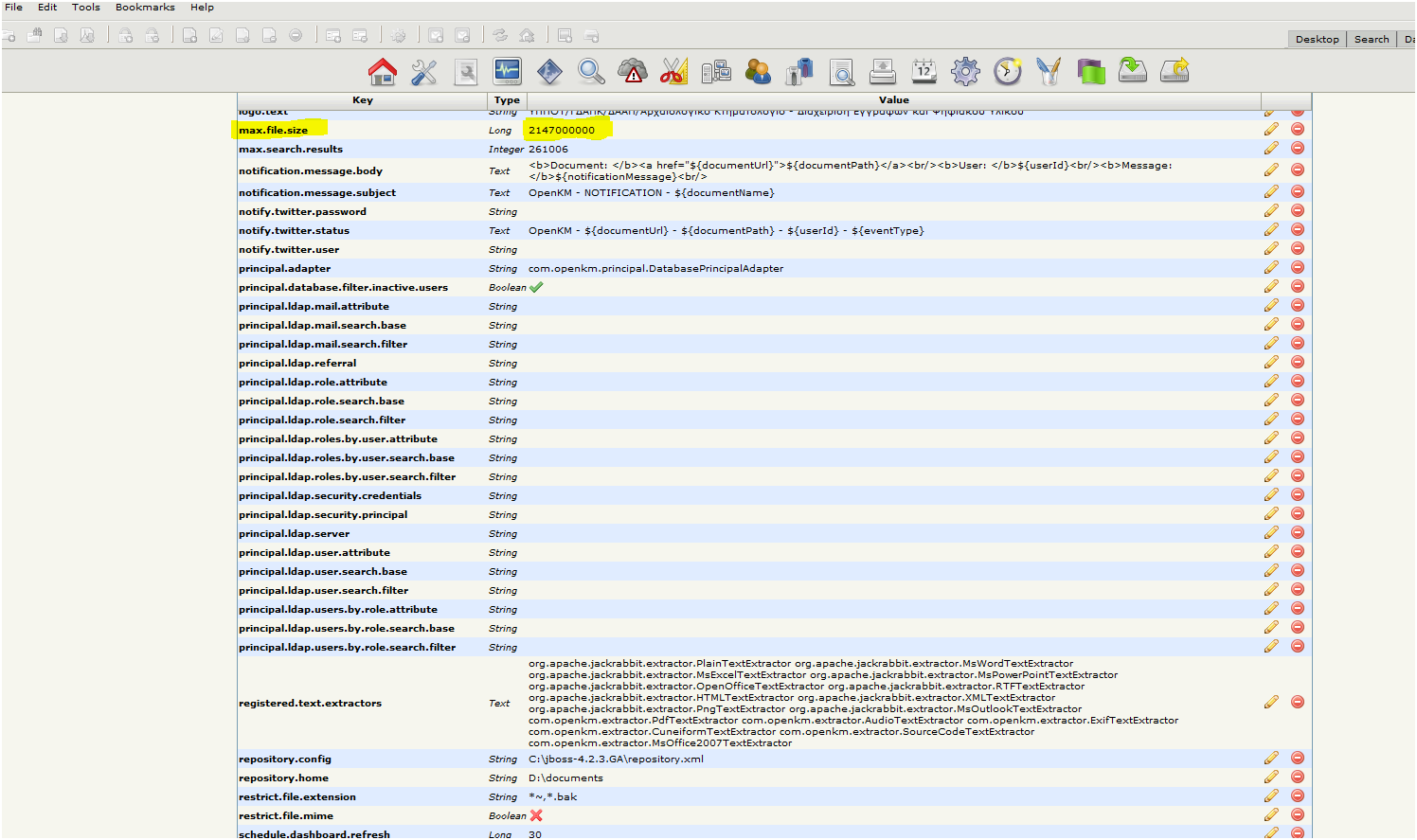Delete repository.home with red minus icon

coord(1298,777)
